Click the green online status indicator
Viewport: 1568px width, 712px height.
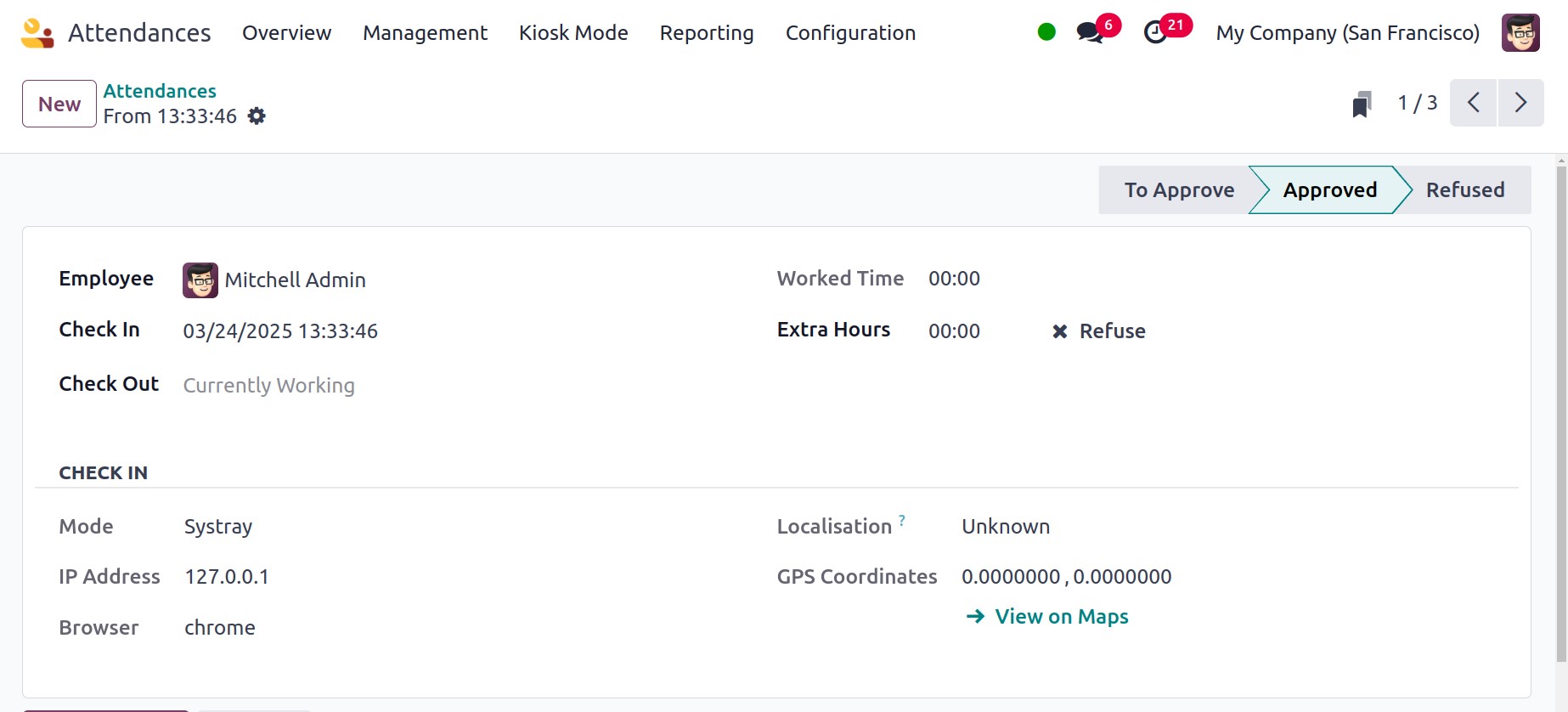point(1046,32)
